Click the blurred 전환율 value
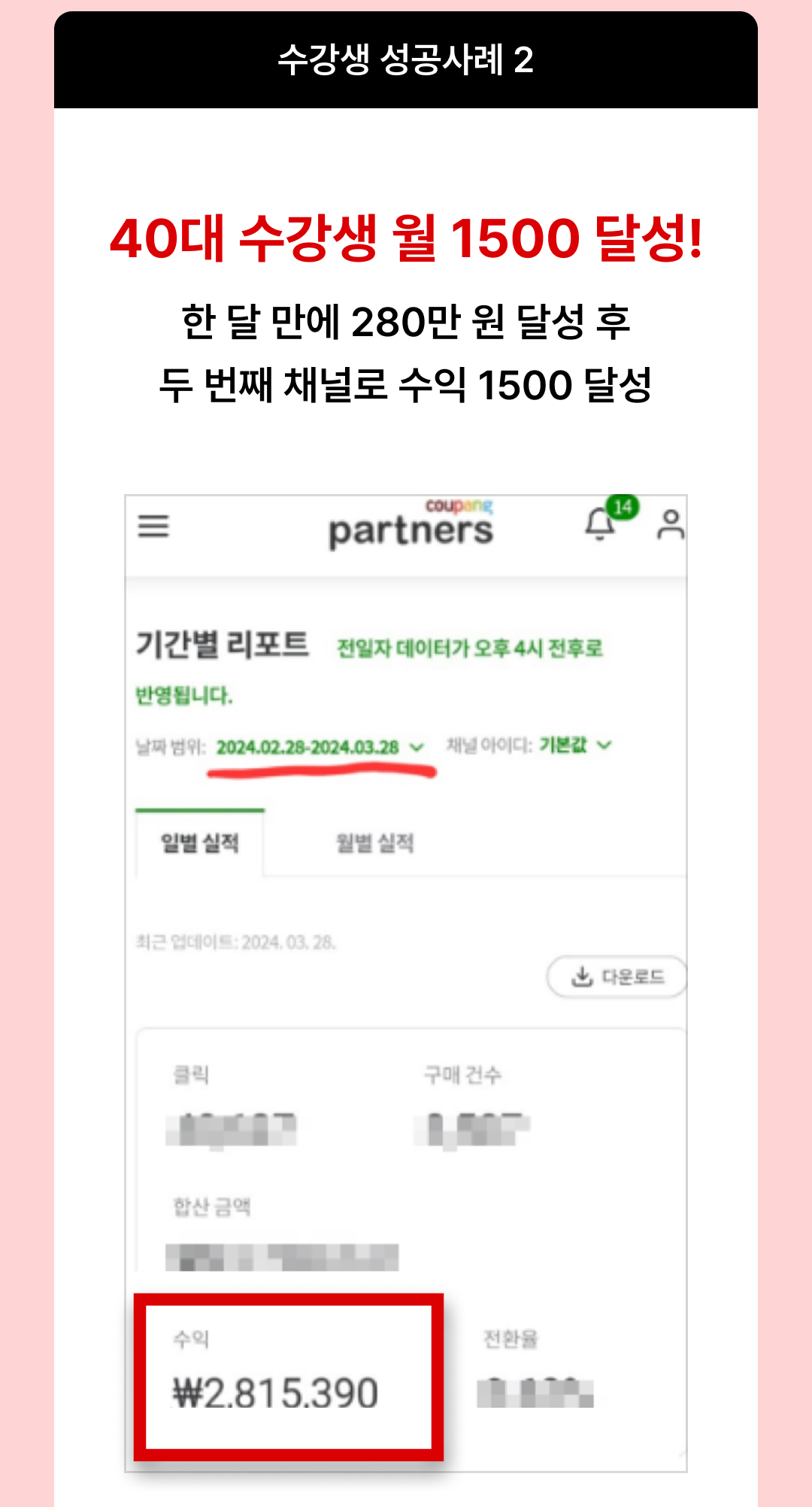The width and height of the screenshot is (812, 1507). pyautogui.click(x=535, y=1392)
